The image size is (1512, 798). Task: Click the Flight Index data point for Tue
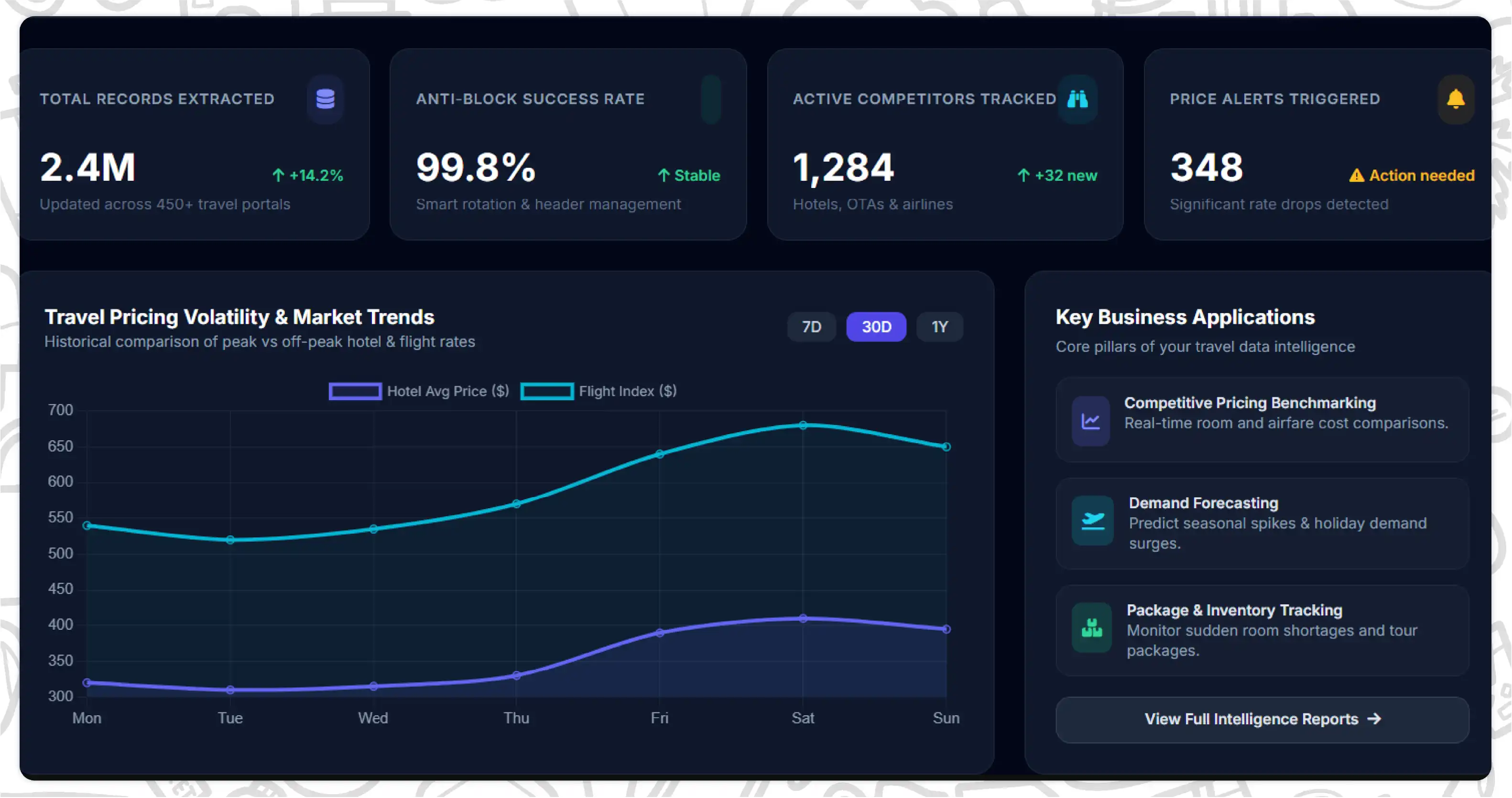pos(230,540)
